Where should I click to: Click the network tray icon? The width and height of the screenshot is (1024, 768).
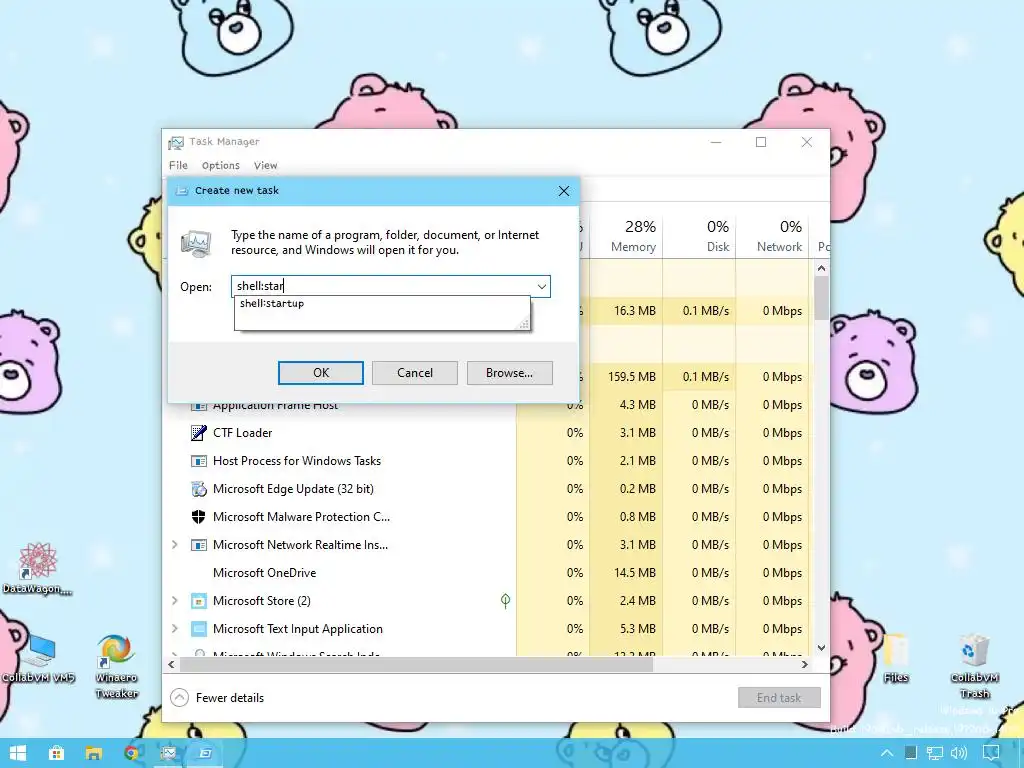coord(935,754)
